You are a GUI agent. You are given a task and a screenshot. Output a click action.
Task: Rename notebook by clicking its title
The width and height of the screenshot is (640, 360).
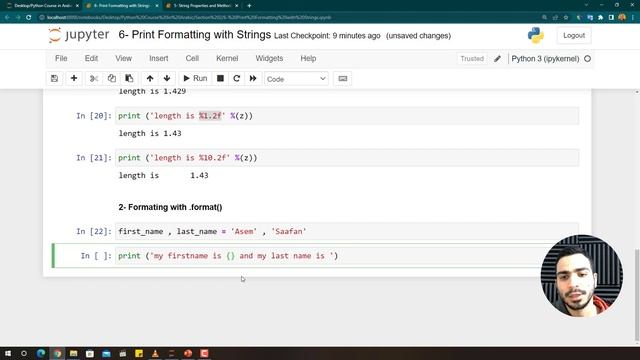(x=195, y=35)
